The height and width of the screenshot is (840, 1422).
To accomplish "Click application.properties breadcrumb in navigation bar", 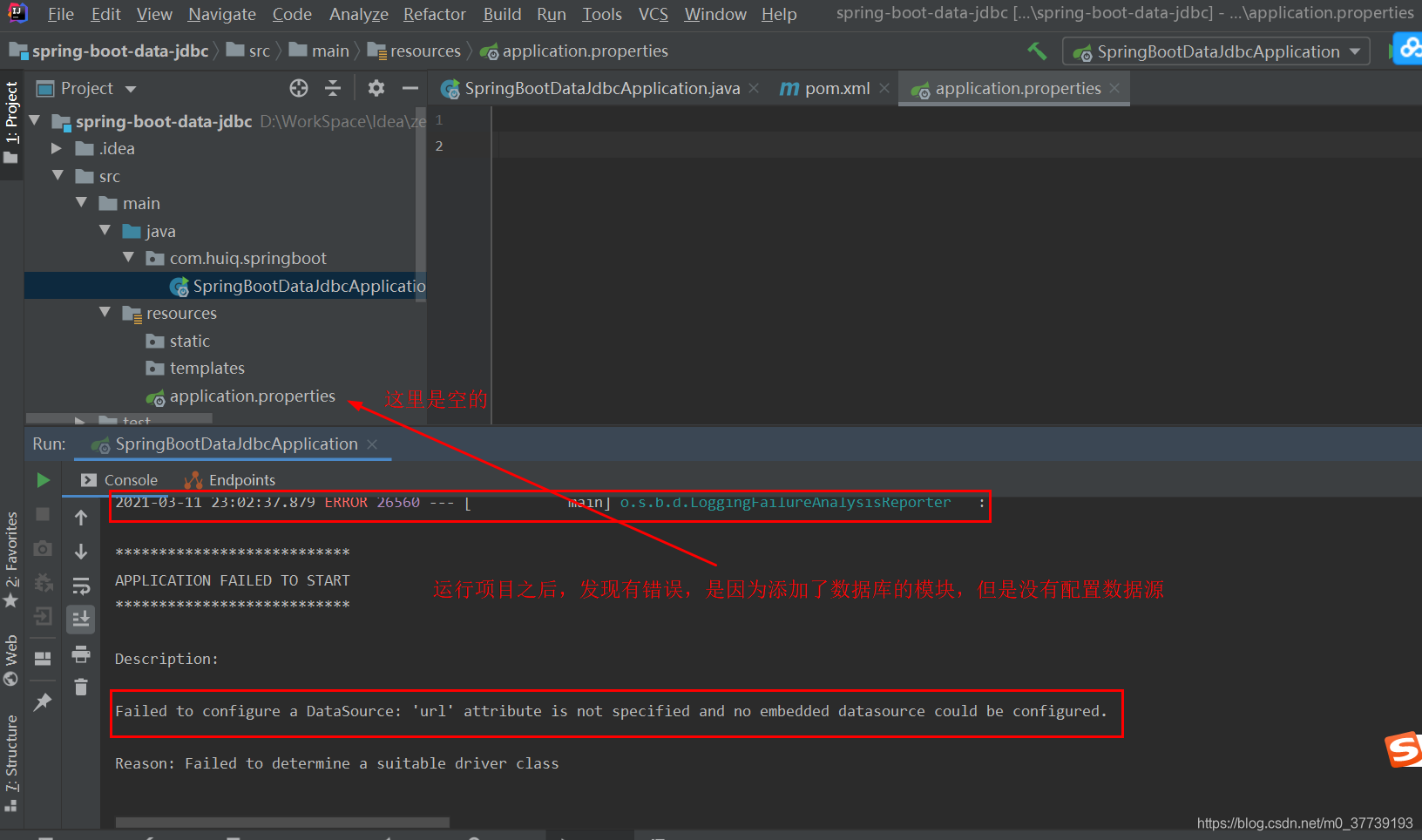I will coord(574,51).
